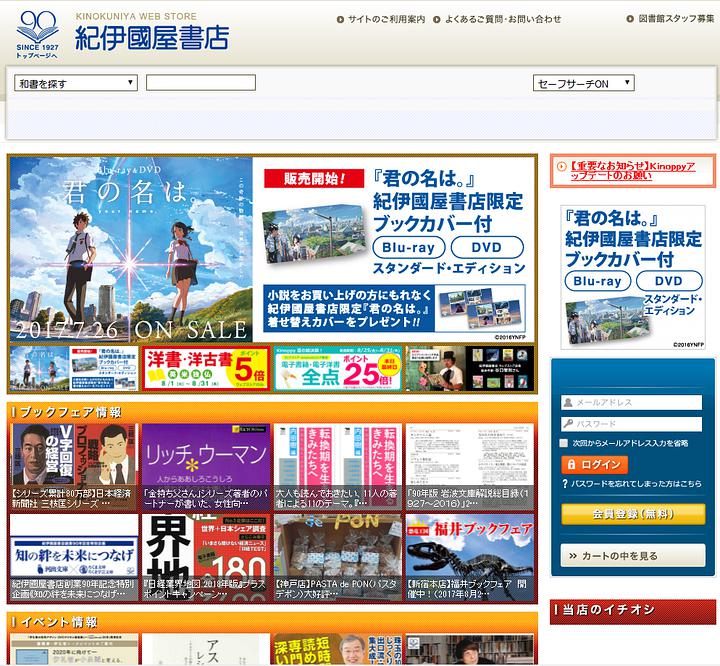The image size is (720, 666).
Task: Click the V字回復の経営 book thumbnail
Action: [73, 455]
